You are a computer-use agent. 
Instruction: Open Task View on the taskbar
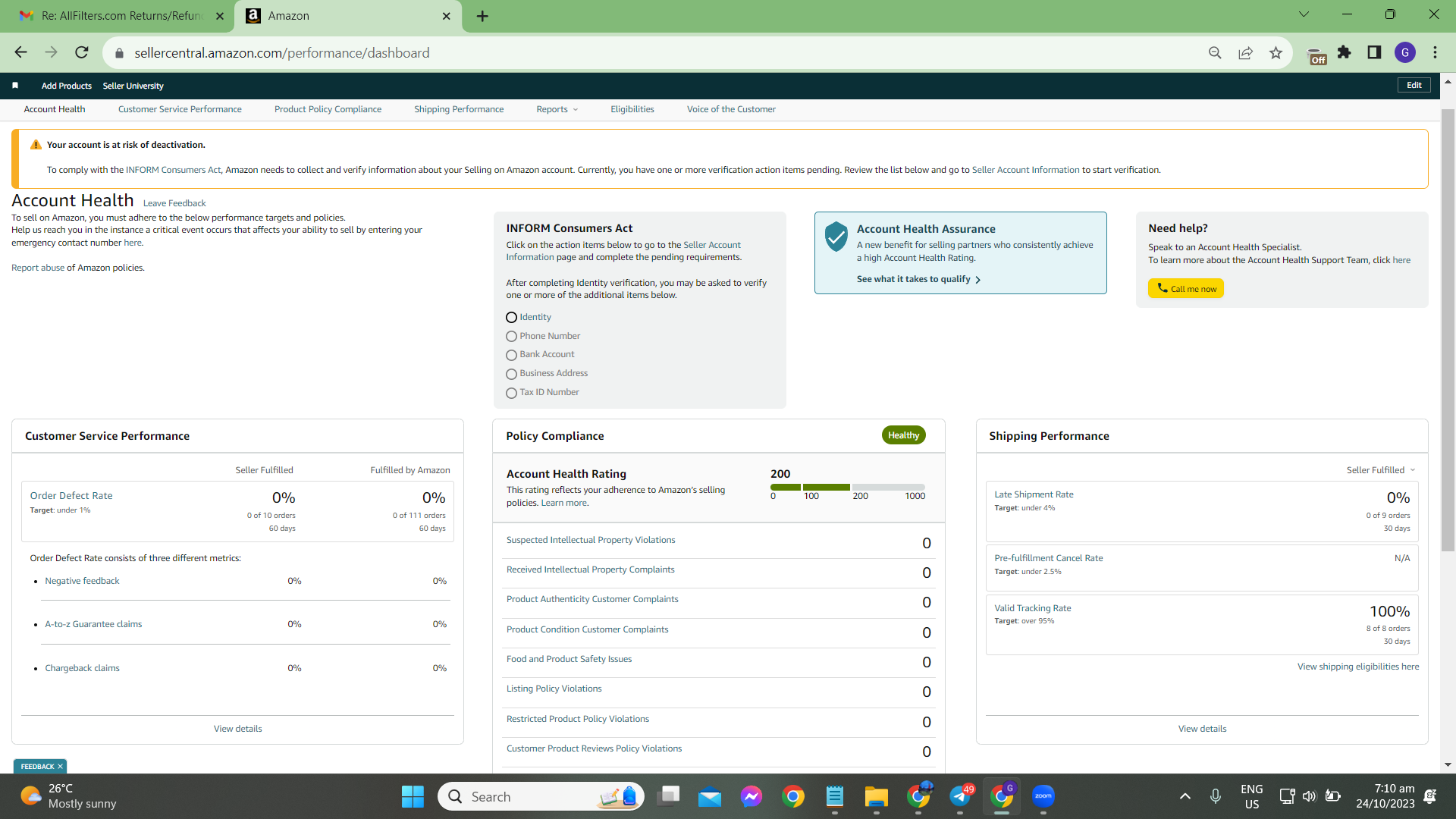668,796
